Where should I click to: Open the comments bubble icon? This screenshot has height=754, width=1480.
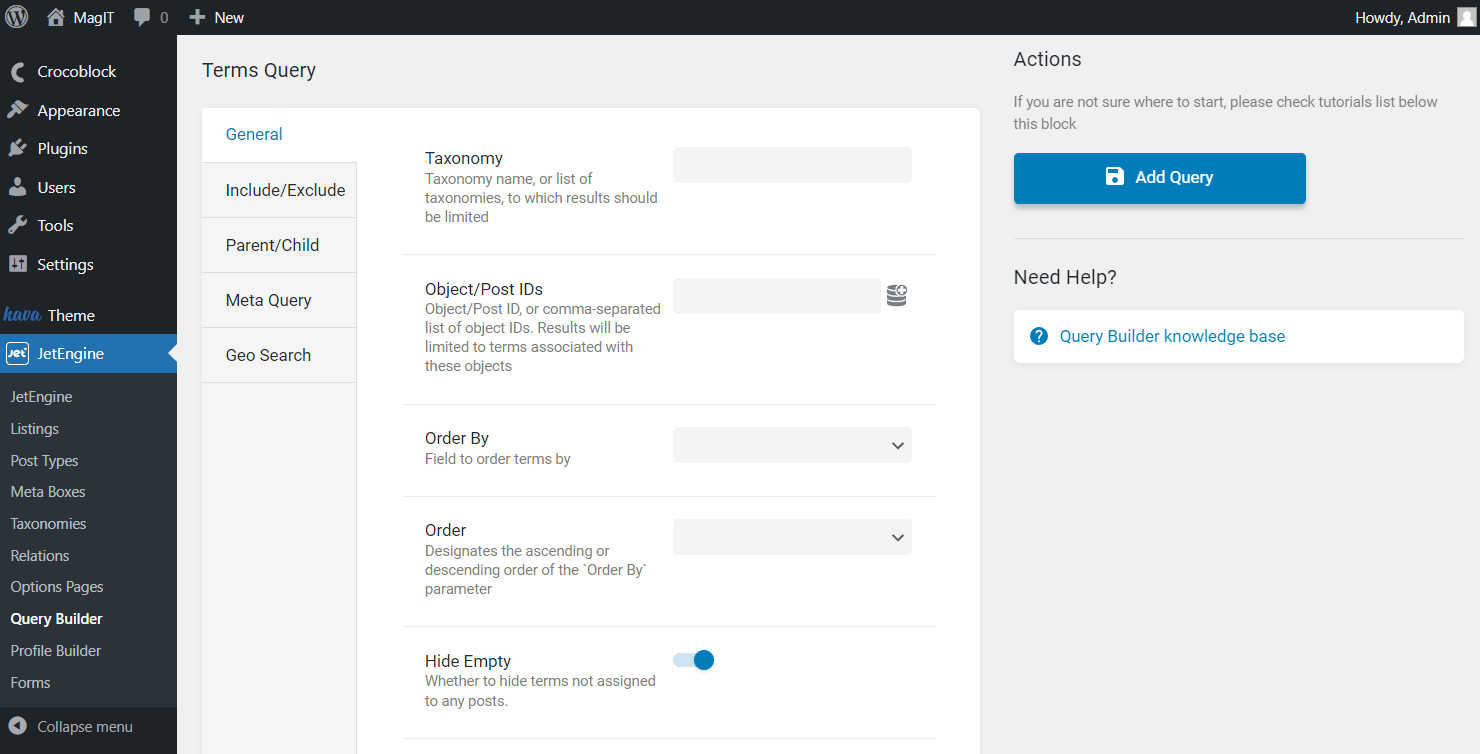[142, 17]
